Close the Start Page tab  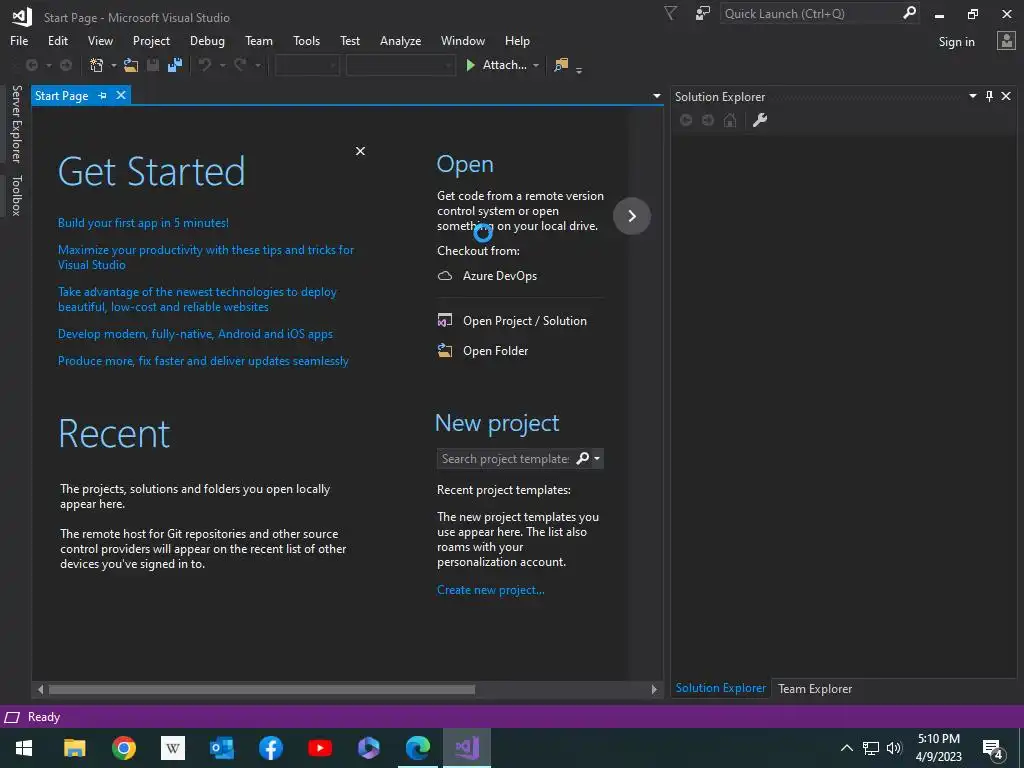[x=121, y=95]
